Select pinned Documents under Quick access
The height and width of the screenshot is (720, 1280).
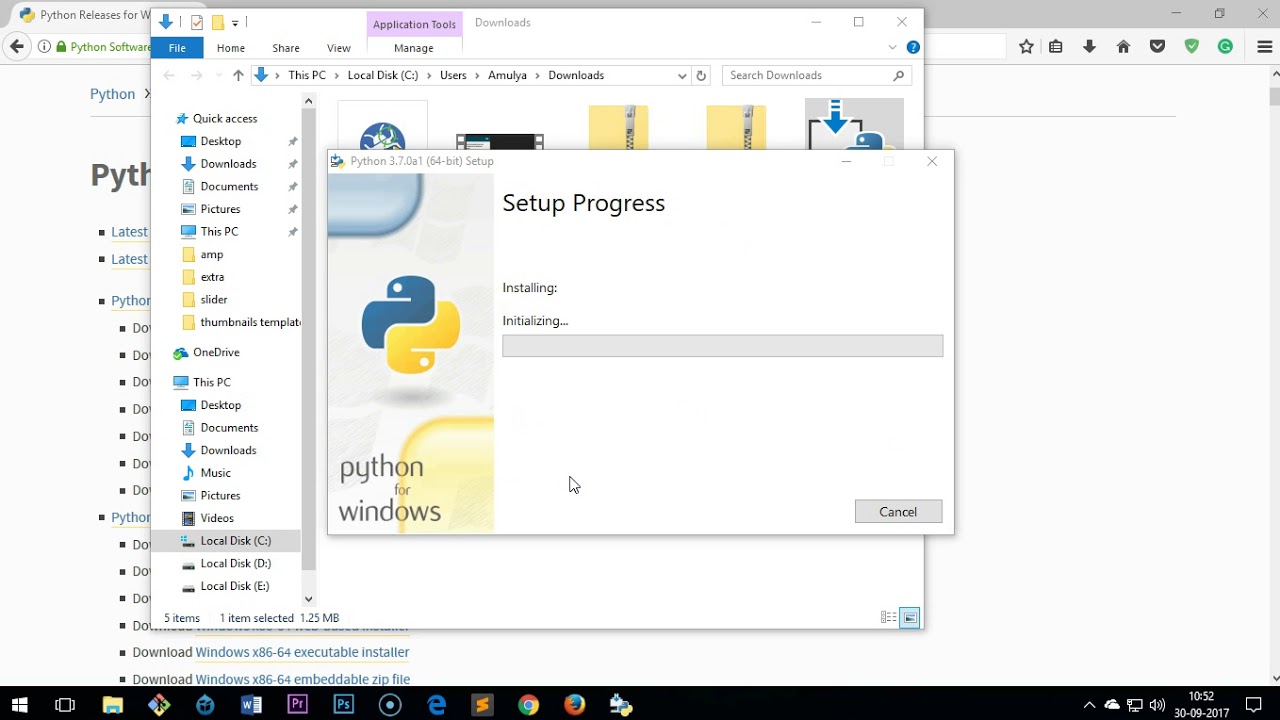point(229,186)
